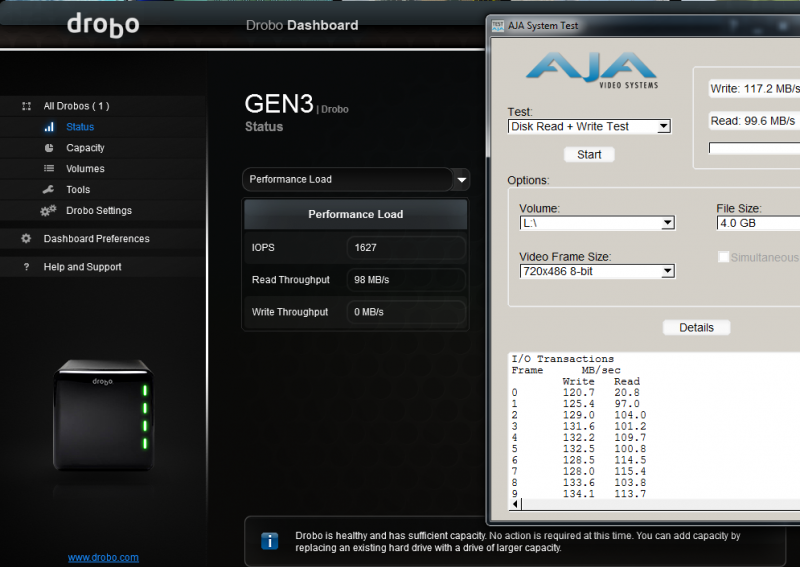Image resolution: width=800 pixels, height=567 pixels.
Task: Click the Performance Load combo box field
Action: point(347,179)
